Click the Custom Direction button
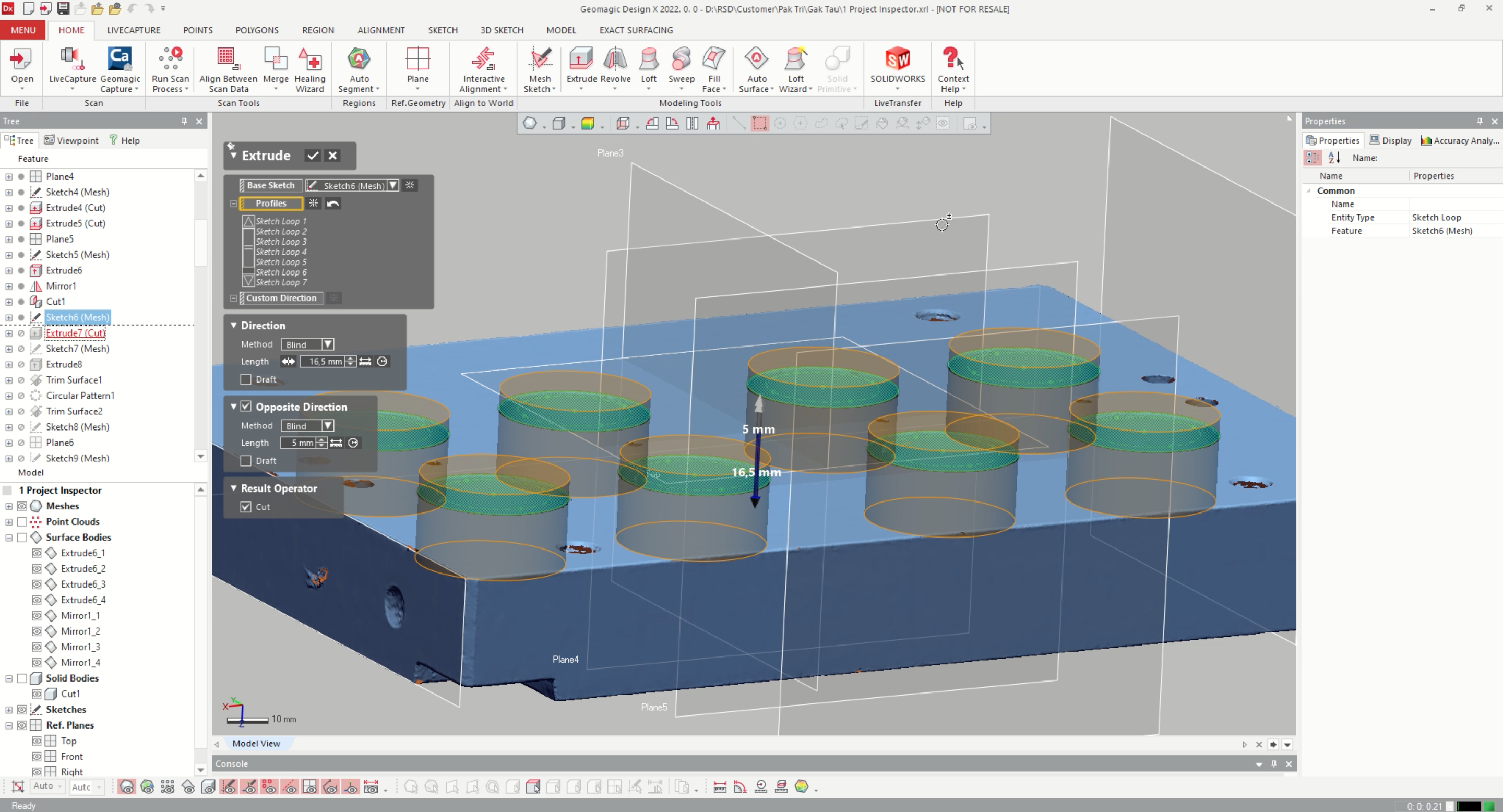 [281, 298]
